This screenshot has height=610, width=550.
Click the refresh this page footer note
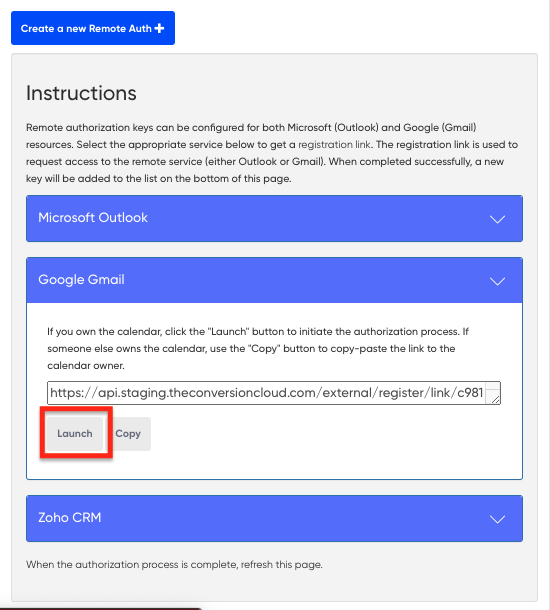(x=174, y=564)
